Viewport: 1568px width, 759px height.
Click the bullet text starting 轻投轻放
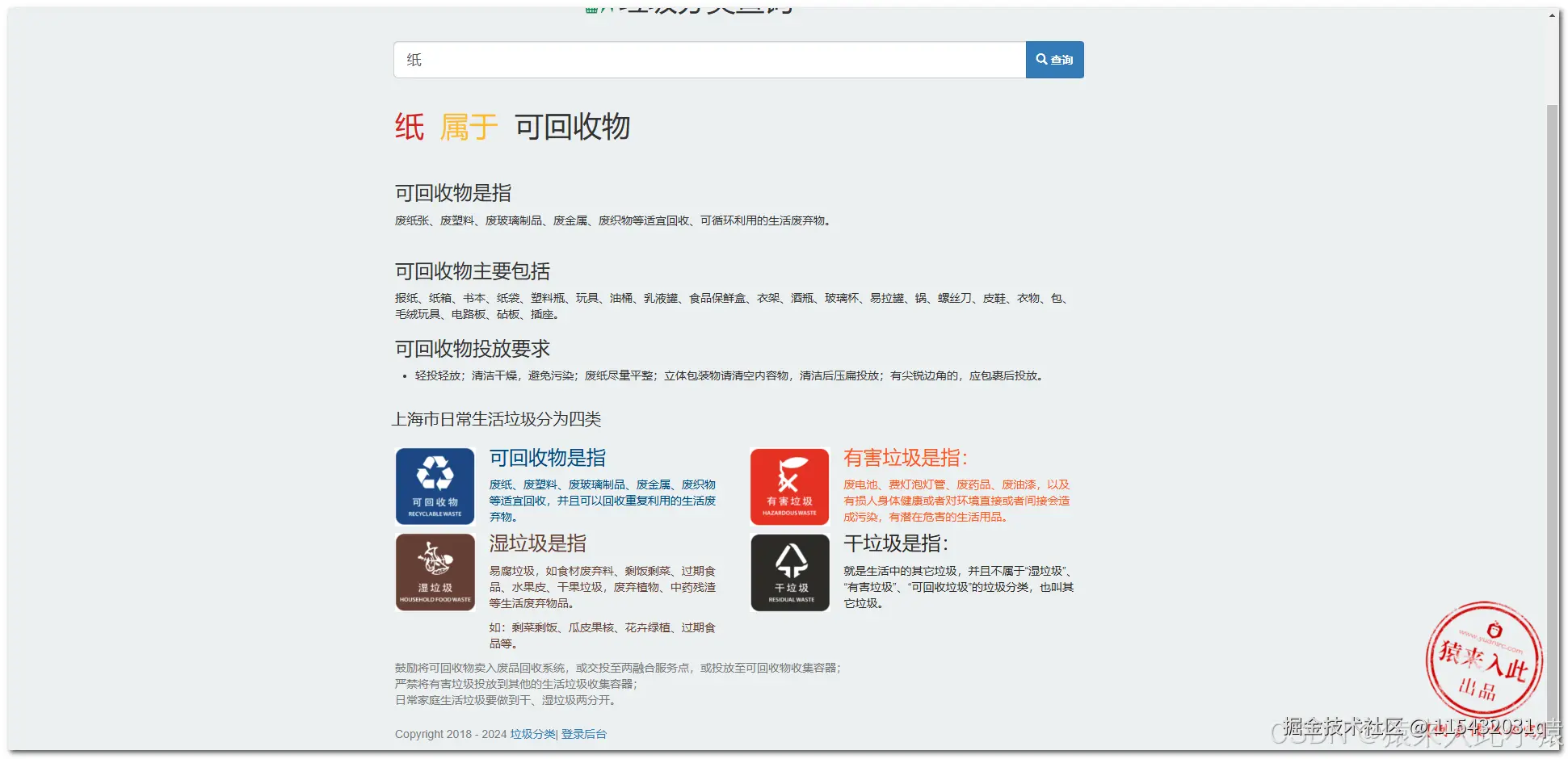[x=729, y=375]
